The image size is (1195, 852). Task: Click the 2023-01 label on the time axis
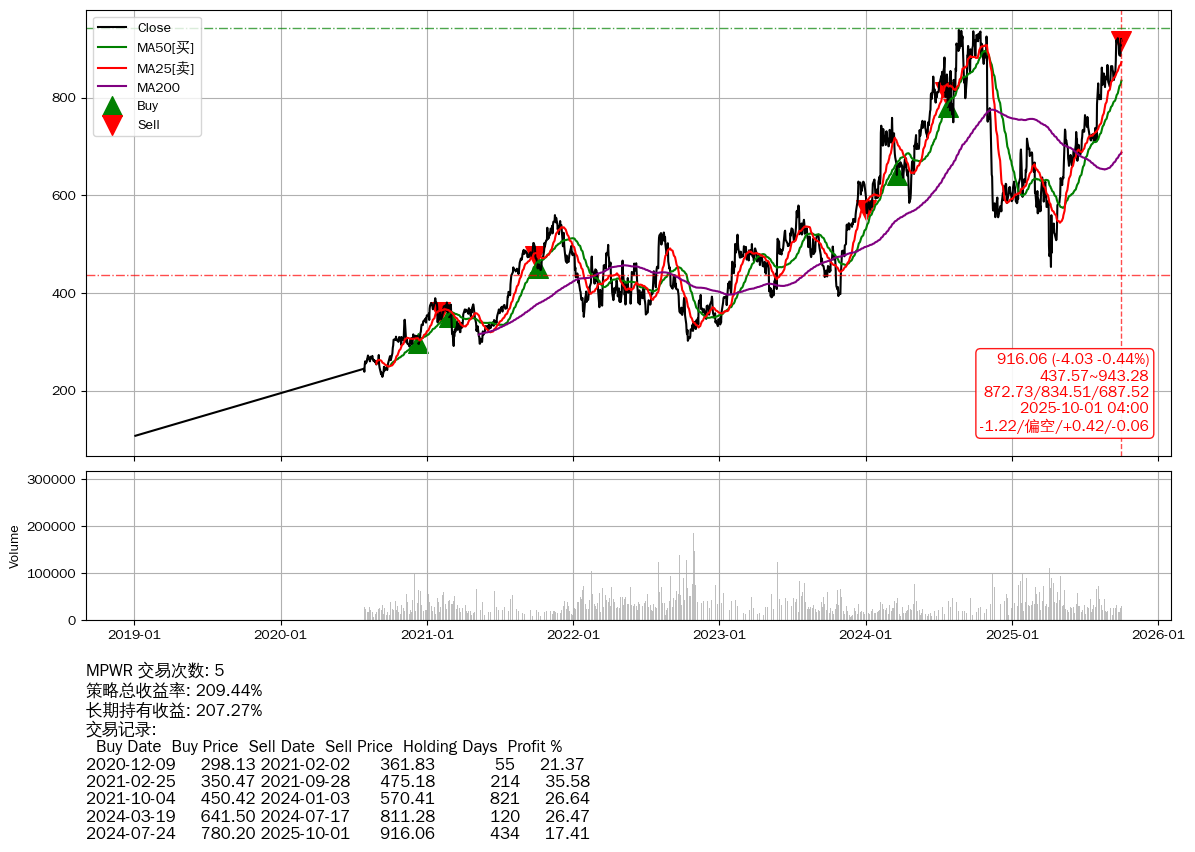click(x=719, y=634)
